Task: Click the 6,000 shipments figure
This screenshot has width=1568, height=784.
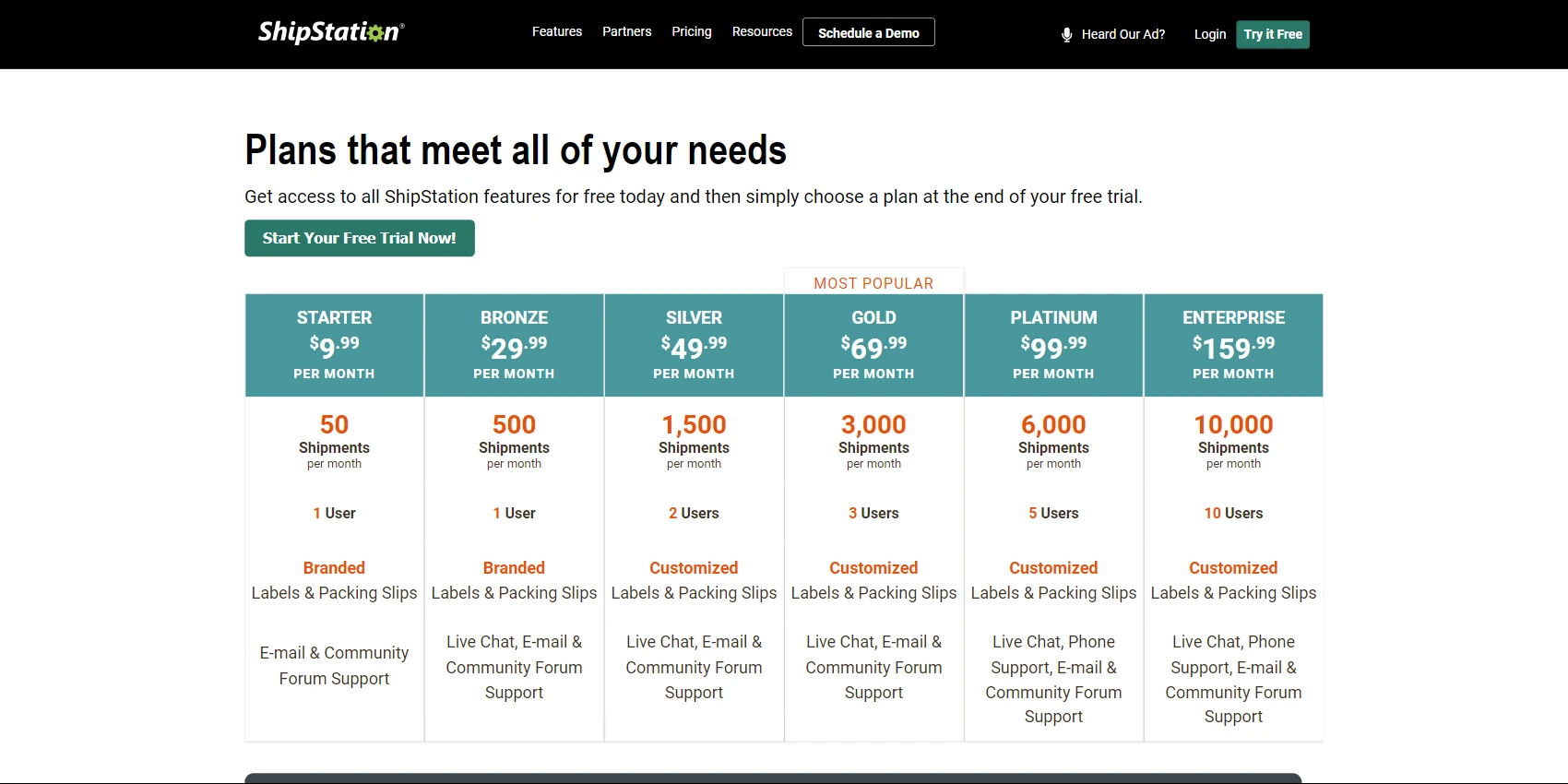Action: click(1053, 424)
